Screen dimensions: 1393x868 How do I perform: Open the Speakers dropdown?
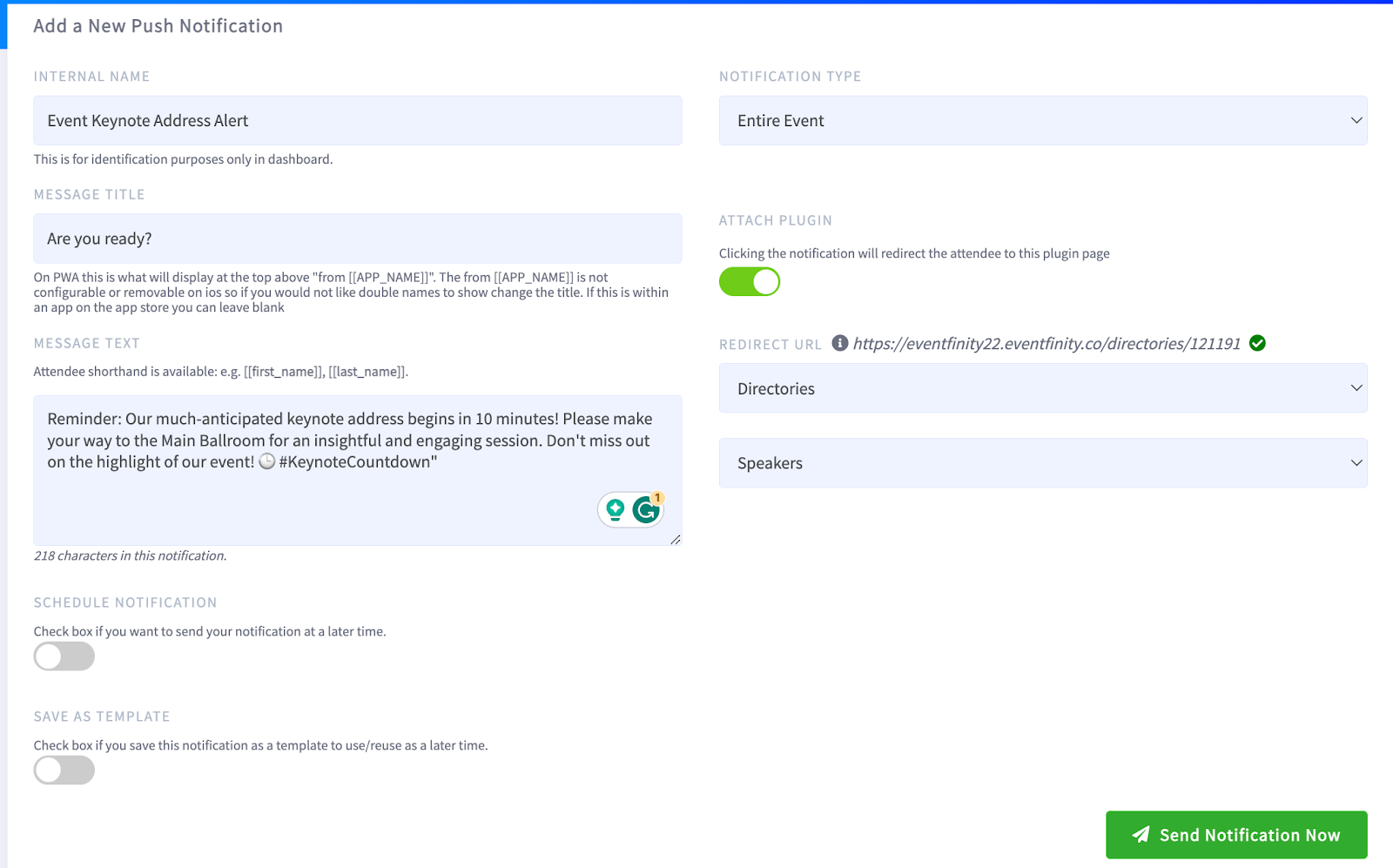point(1043,463)
